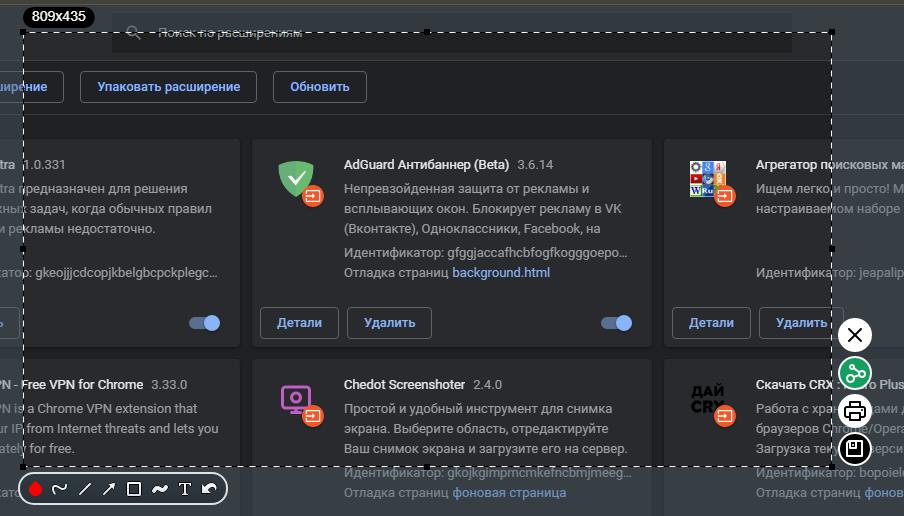
Task: Select the straight line tool
Action: [85, 489]
